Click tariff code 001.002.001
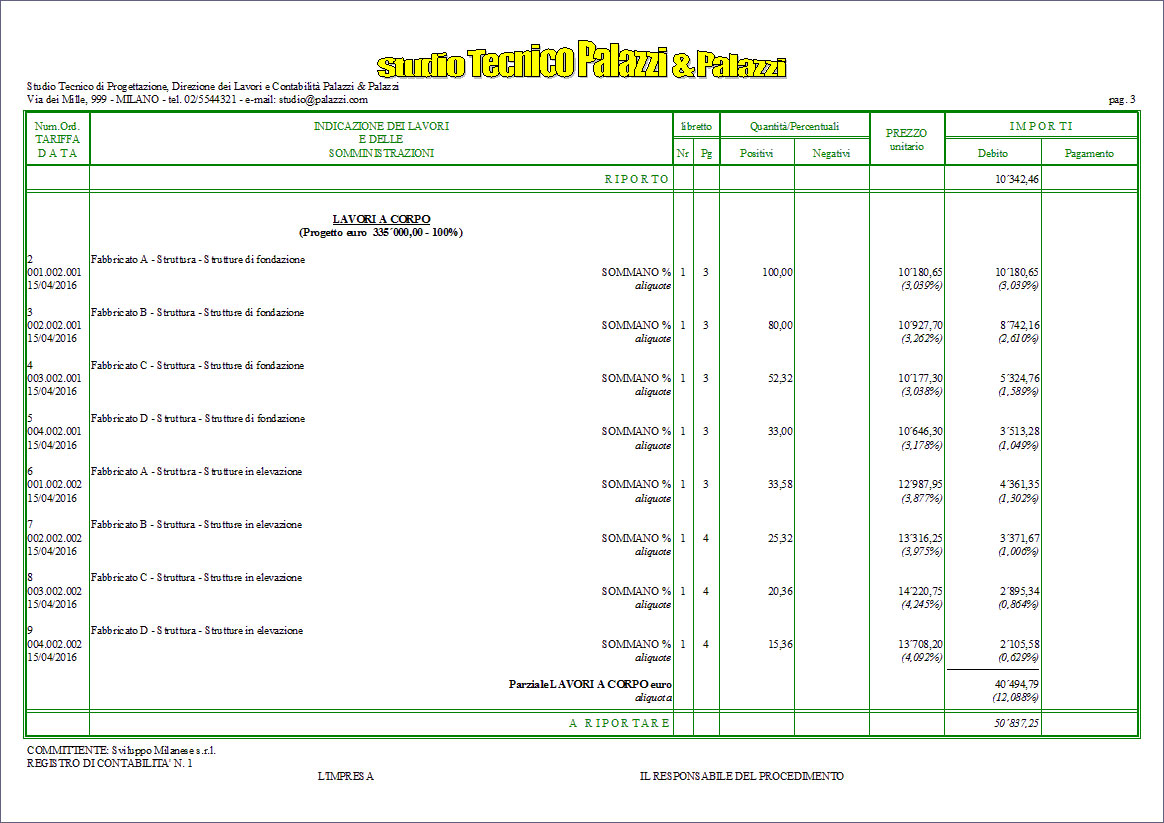 pyautogui.click(x=54, y=272)
